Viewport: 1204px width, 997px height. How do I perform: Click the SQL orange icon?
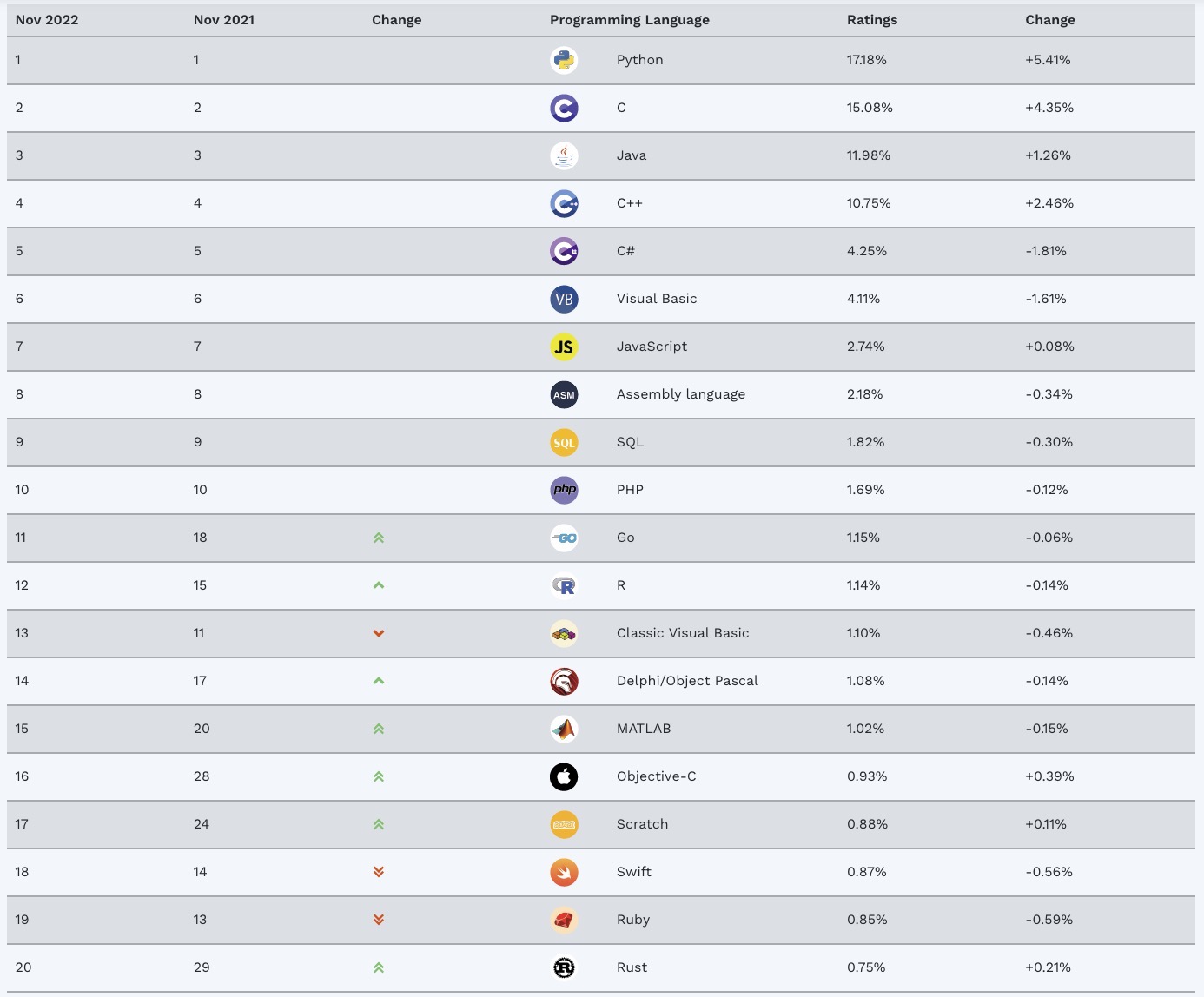(x=564, y=442)
